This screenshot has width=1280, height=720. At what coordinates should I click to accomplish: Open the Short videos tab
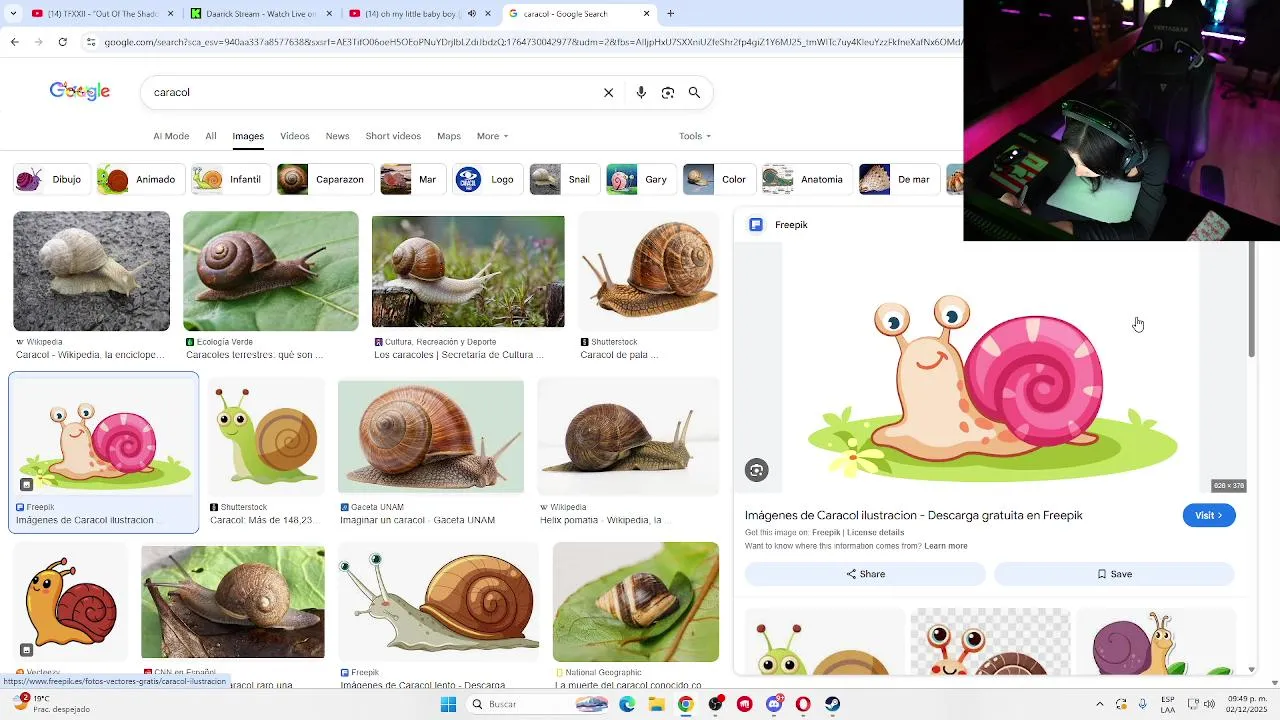point(393,136)
